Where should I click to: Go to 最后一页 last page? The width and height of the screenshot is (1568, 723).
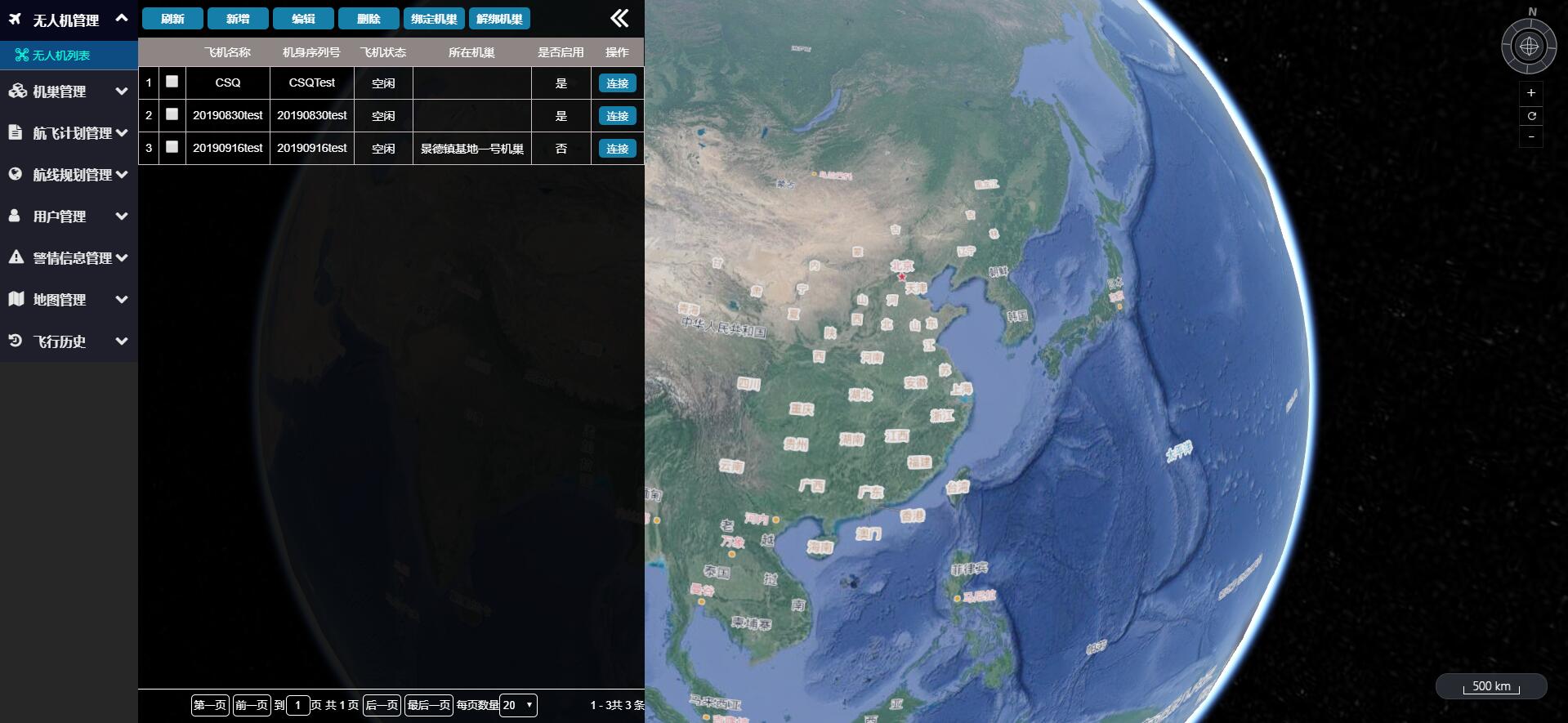[x=429, y=705]
